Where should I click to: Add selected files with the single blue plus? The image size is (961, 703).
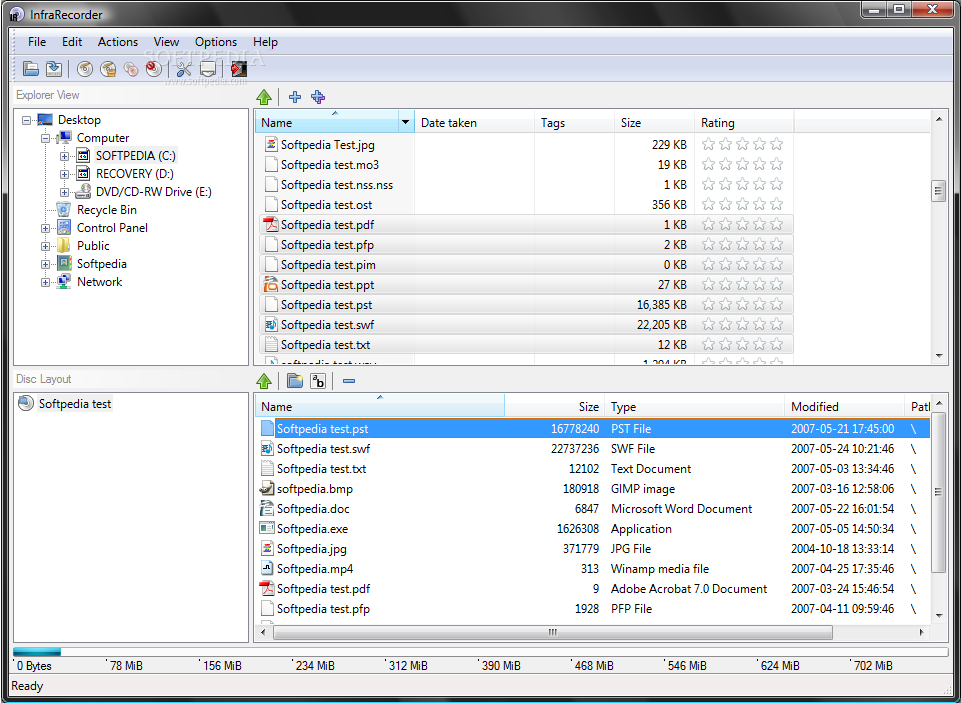point(295,97)
